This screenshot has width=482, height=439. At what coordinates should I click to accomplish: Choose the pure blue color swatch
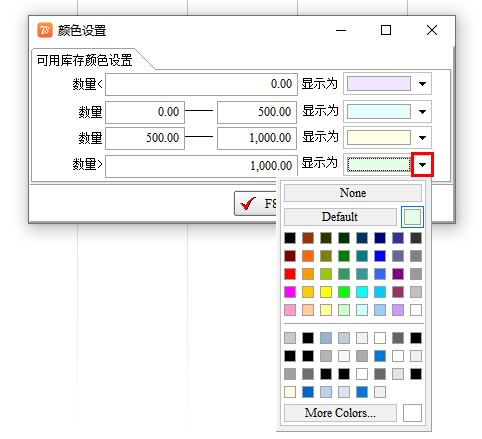pyautogui.click(x=380, y=256)
